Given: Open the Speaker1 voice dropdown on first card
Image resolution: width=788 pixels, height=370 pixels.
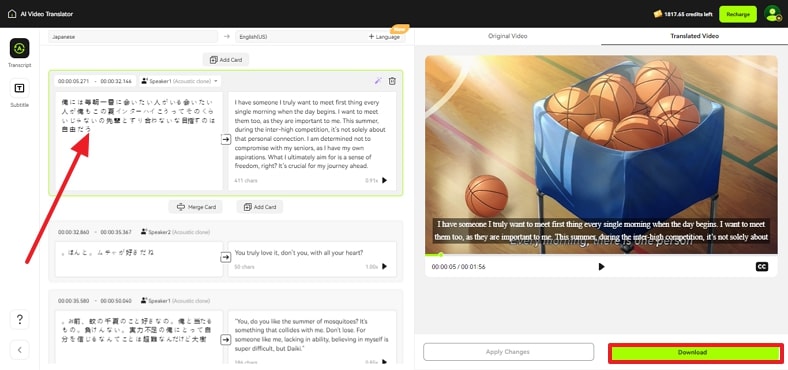Looking at the screenshot, I should [x=180, y=81].
